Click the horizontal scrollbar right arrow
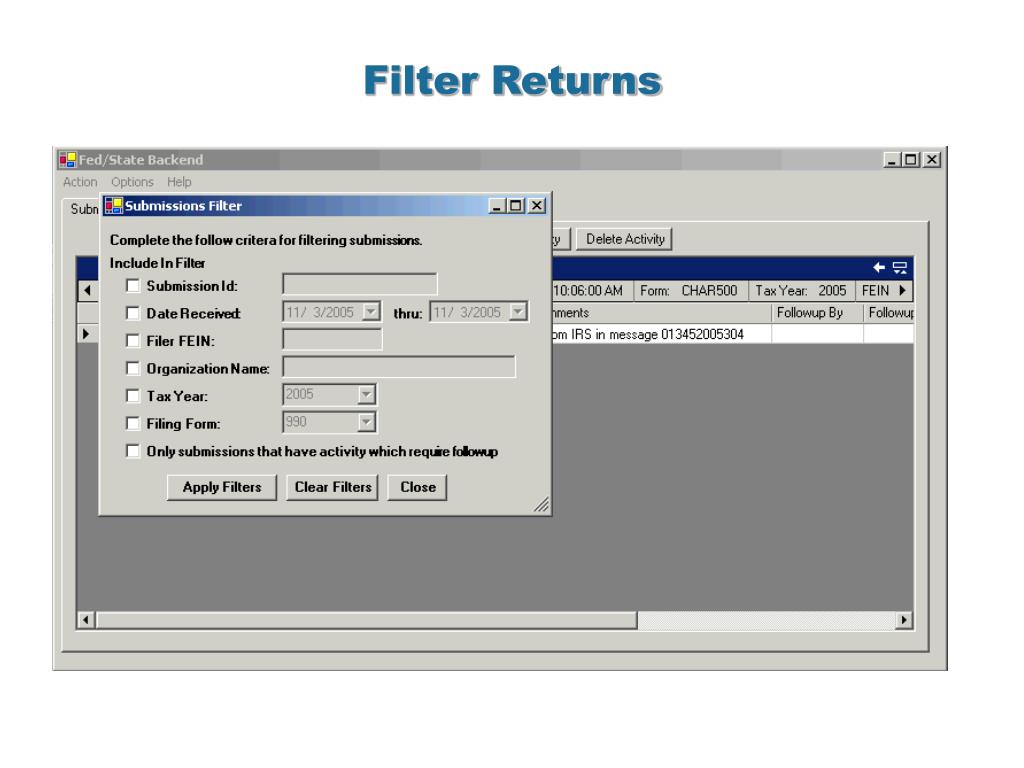Viewport: 1024px width, 768px height. click(904, 620)
